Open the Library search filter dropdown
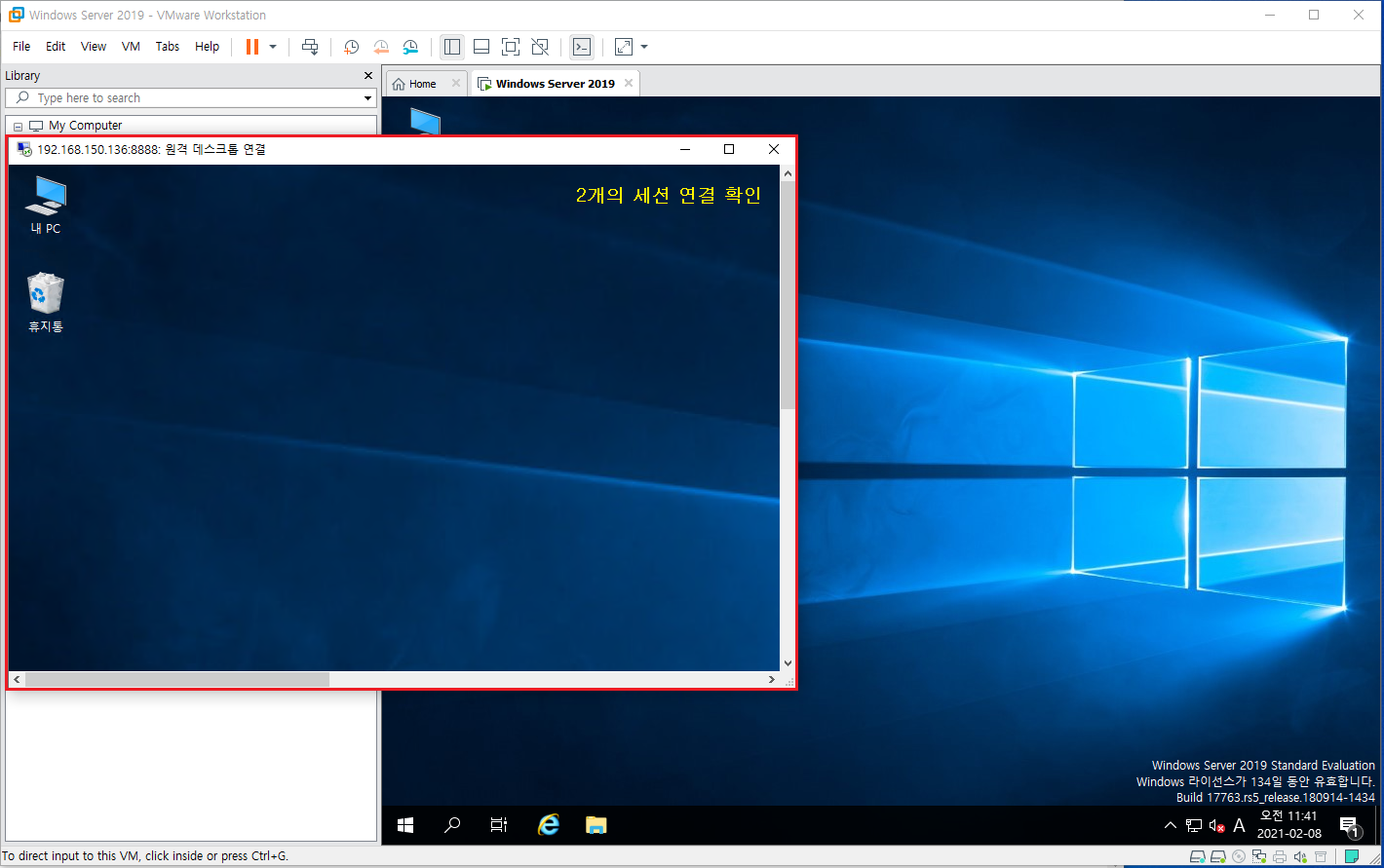Screen dimensions: 1384x868 point(367,98)
